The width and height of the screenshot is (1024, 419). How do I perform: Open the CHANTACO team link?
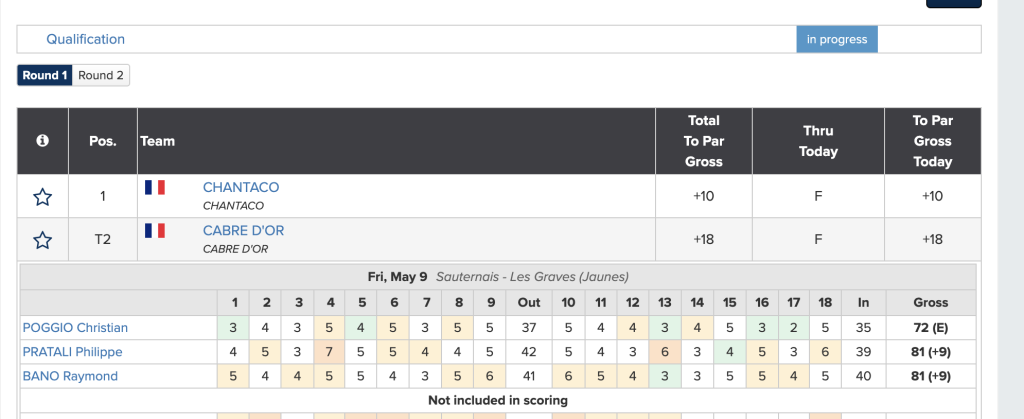pyautogui.click(x=241, y=187)
